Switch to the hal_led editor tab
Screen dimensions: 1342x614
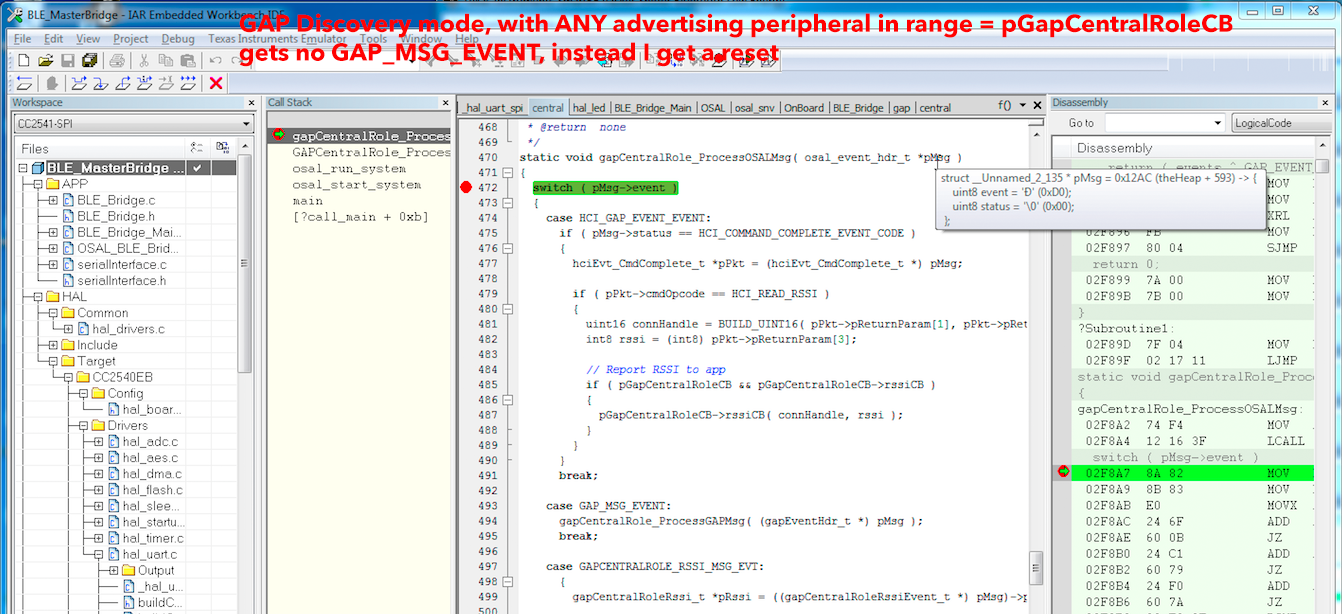[x=589, y=107]
